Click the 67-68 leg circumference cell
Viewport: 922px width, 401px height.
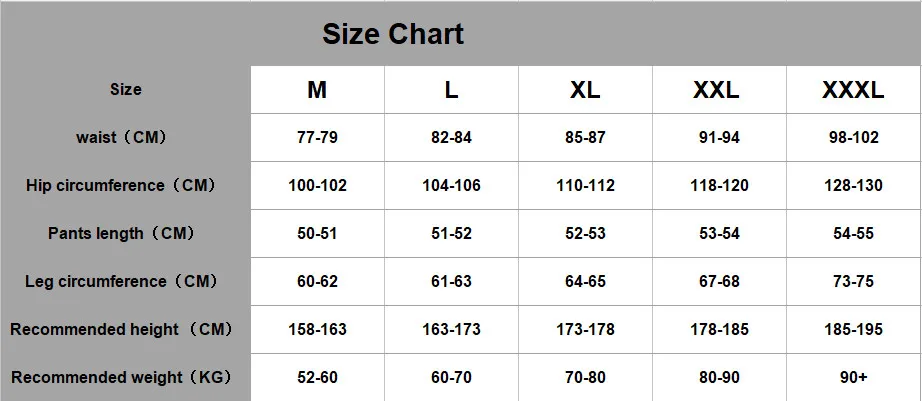(x=719, y=282)
